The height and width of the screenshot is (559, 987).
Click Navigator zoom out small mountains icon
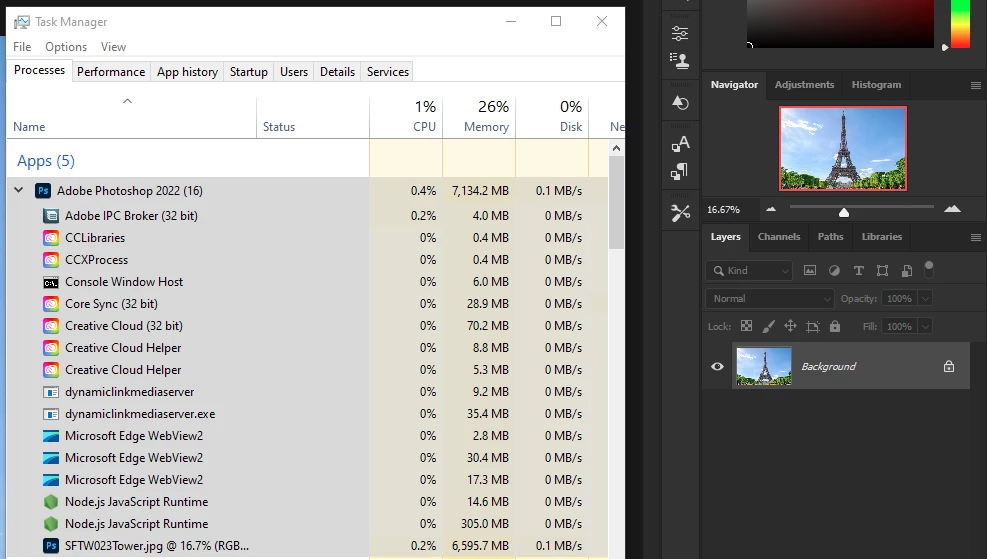[x=771, y=209]
